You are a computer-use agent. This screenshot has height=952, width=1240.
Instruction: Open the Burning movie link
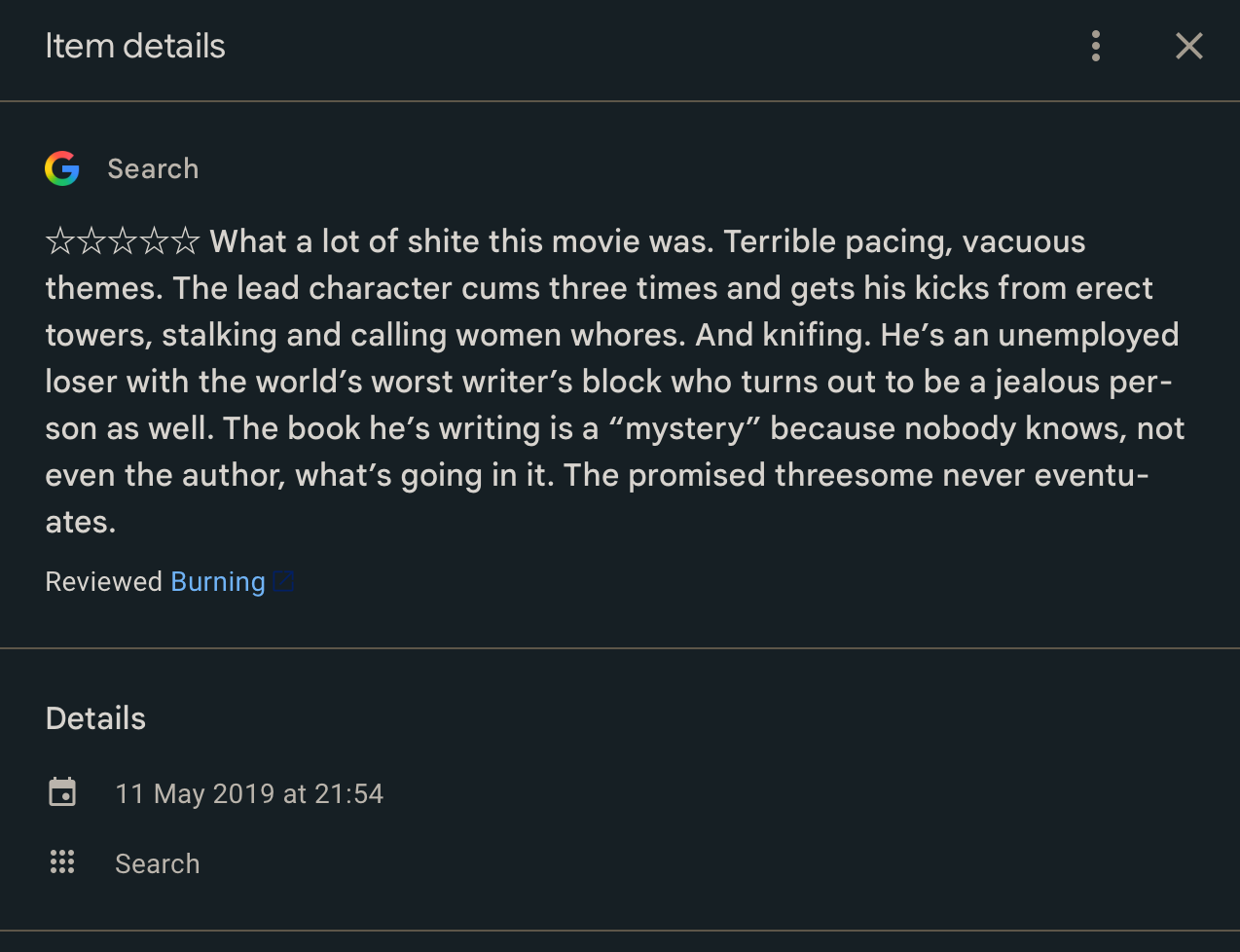tap(218, 581)
